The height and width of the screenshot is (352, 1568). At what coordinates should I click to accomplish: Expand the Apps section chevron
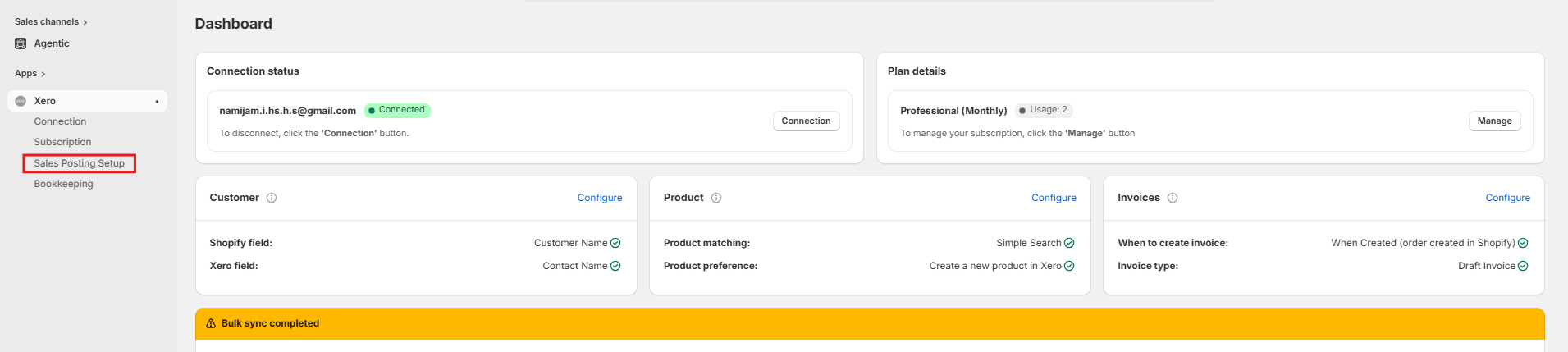tap(43, 74)
